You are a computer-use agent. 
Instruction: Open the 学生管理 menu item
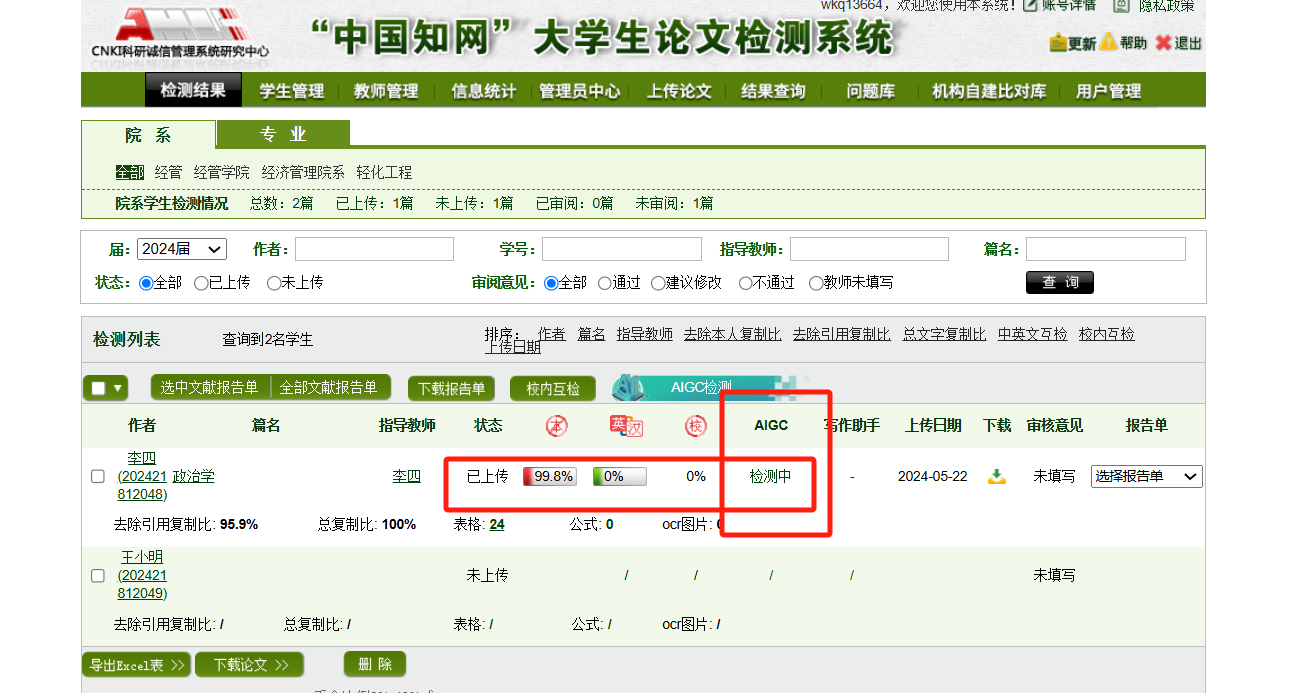tap(292, 91)
